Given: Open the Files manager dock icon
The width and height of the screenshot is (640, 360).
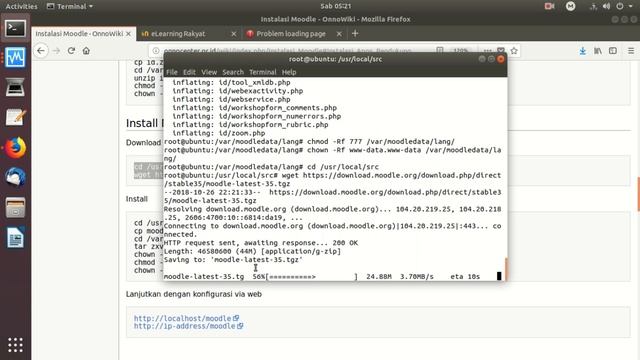Looking at the screenshot, I should (x=16, y=208).
